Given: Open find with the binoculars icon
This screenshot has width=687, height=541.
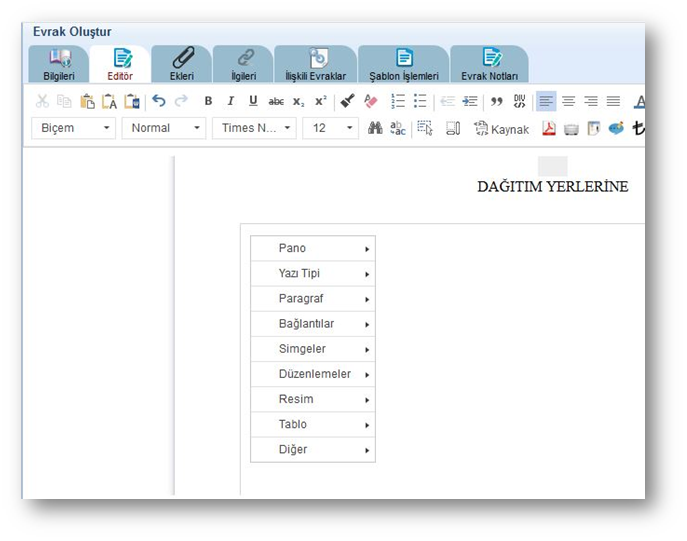Looking at the screenshot, I should (x=375, y=128).
